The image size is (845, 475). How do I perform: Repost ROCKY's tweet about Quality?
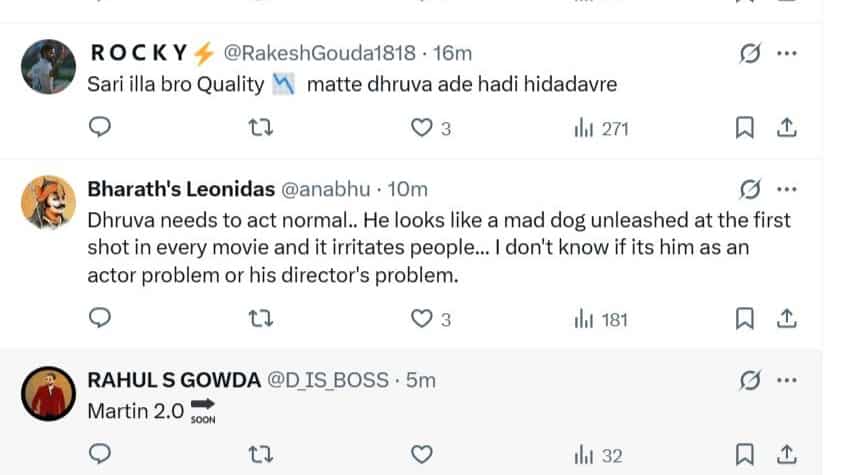260,128
